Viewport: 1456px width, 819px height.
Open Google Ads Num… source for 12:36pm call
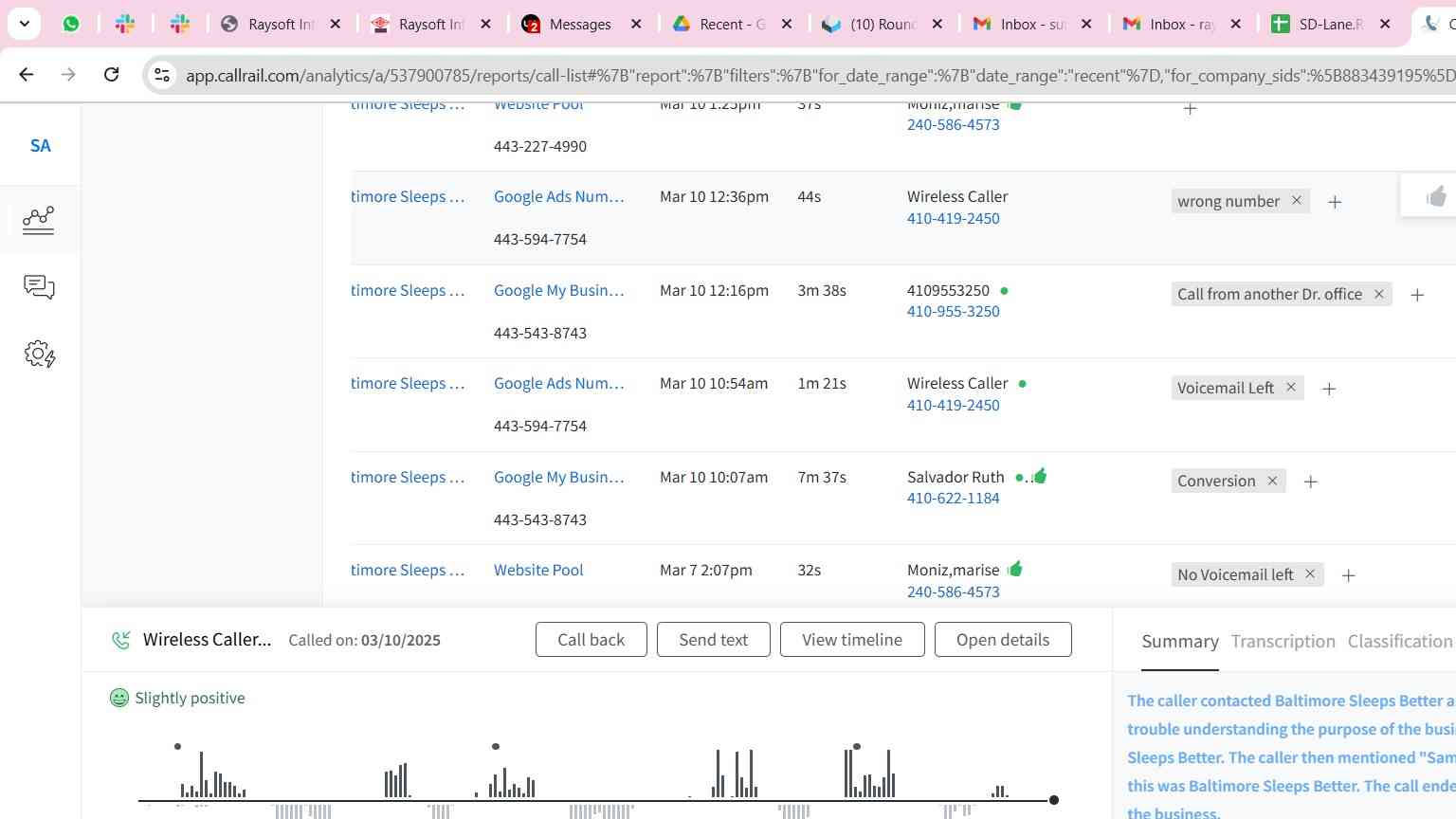click(x=558, y=196)
